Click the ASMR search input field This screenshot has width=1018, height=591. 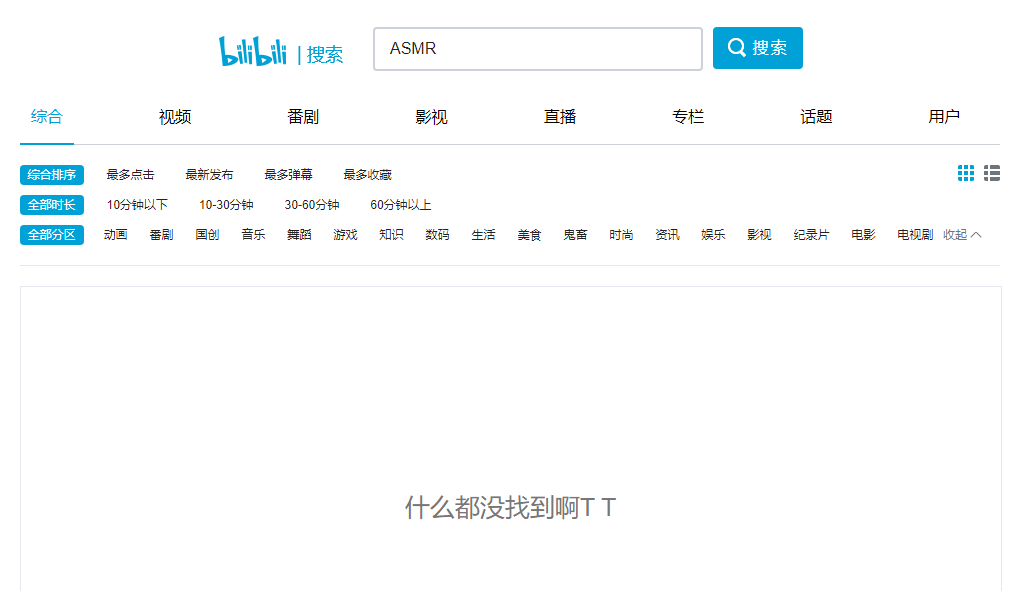[537, 49]
